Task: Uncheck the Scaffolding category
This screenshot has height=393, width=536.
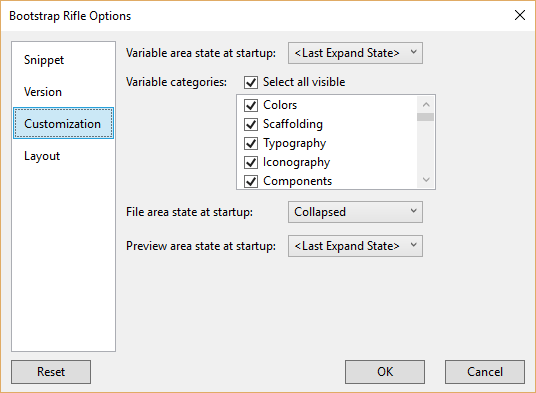Action: click(251, 124)
